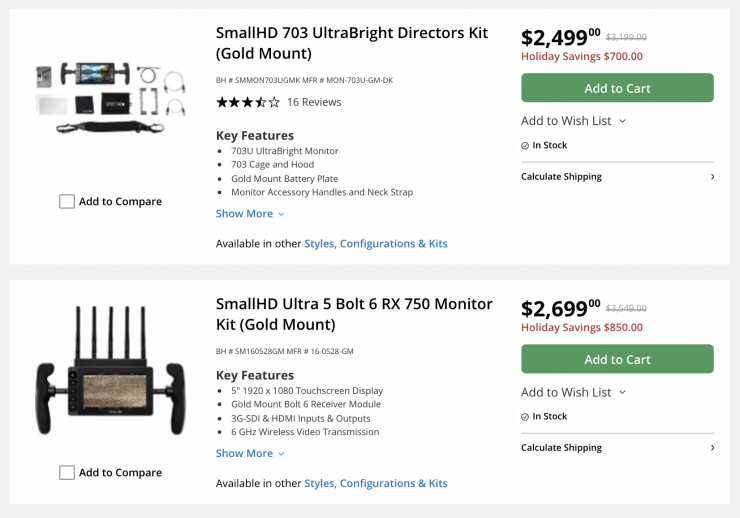The image size is (740, 518).
Task: Open Add to Wish List dropdown, second product
Action: [573, 392]
